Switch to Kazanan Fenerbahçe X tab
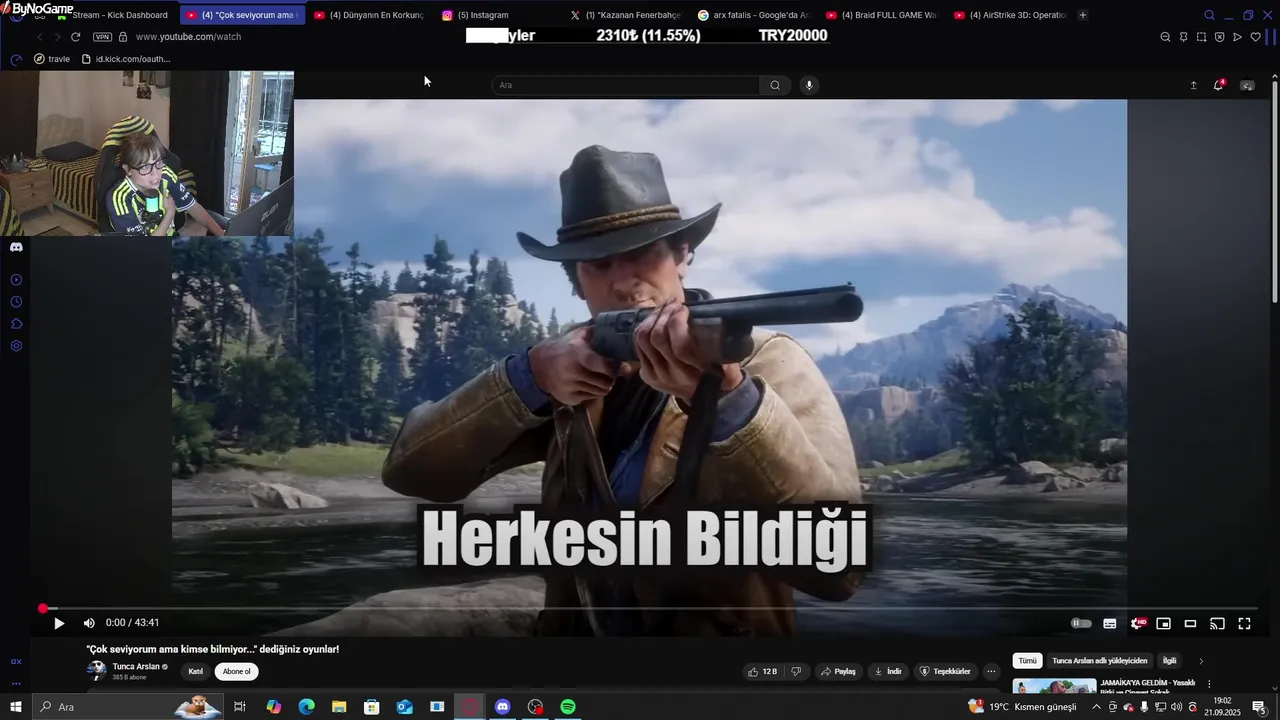The width and height of the screenshot is (1280, 720). [x=625, y=15]
